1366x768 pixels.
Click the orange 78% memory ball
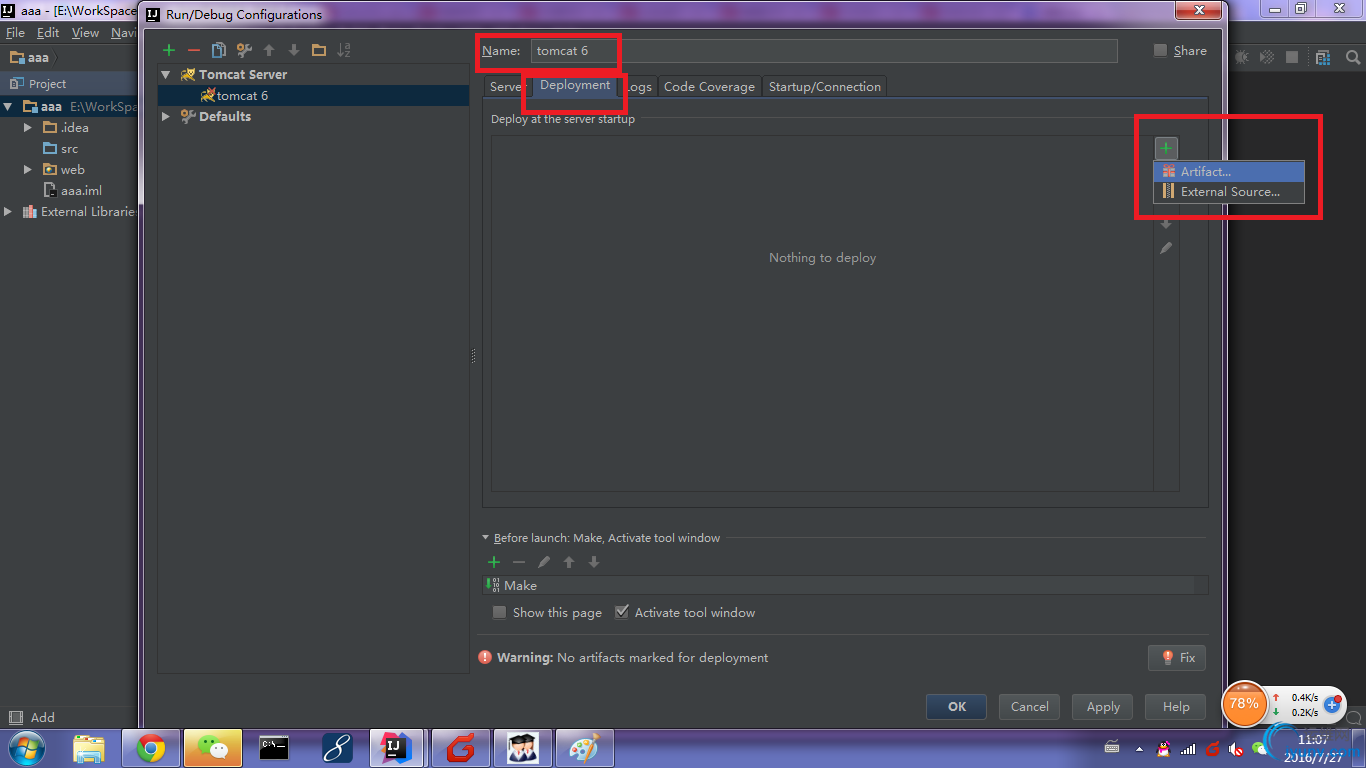(x=1244, y=703)
